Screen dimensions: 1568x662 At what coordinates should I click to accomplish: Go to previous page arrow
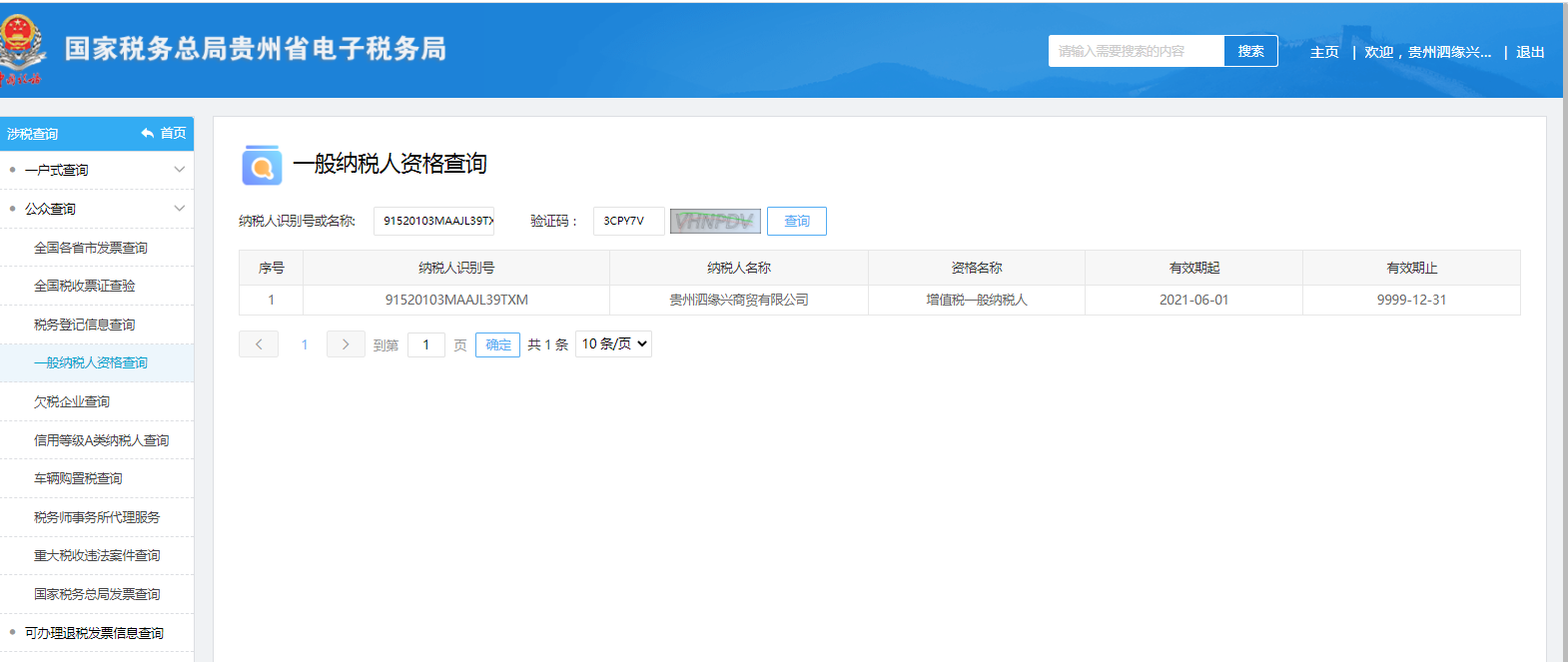tap(259, 344)
